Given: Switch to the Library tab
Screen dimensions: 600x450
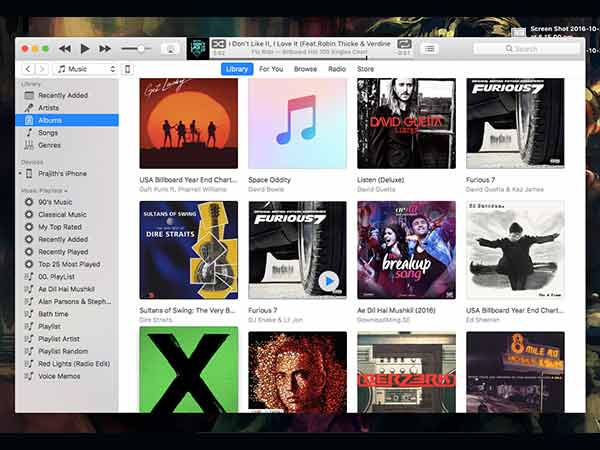Looking at the screenshot, I should coord(237,69).
